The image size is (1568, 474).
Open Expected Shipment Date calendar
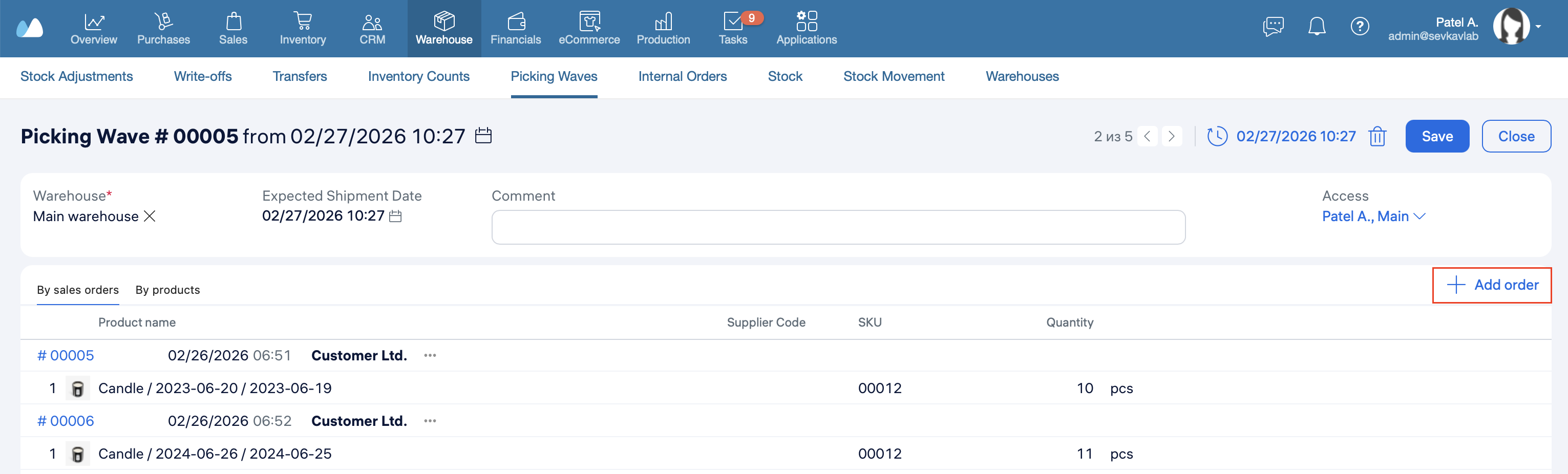(395, 216)
